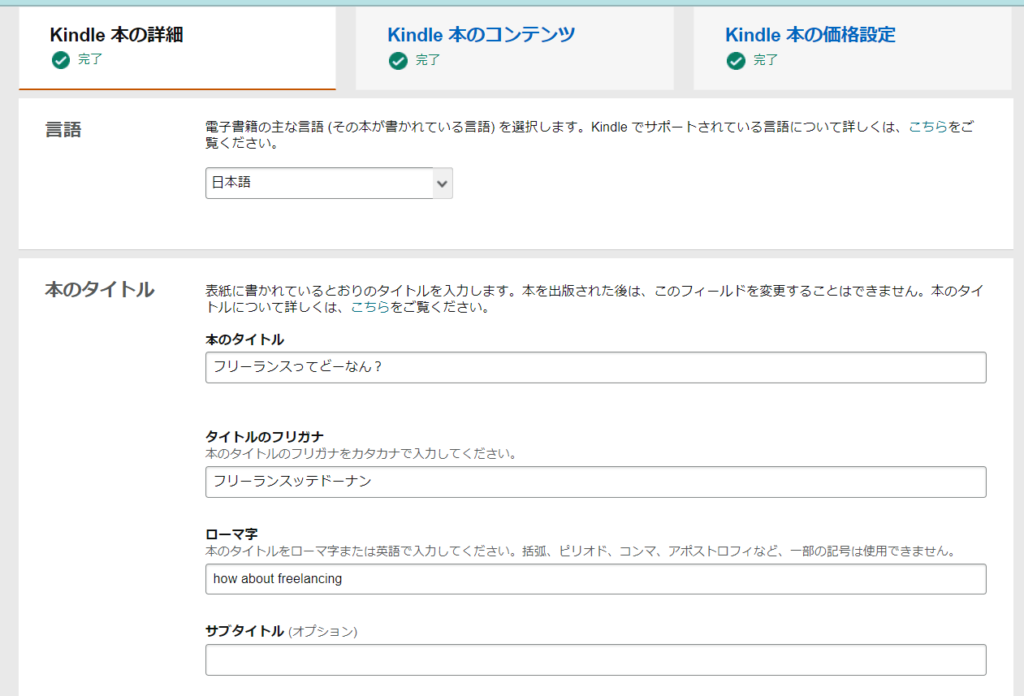Click 完了 status under Kindle 本の詳細

click(90, 59)
